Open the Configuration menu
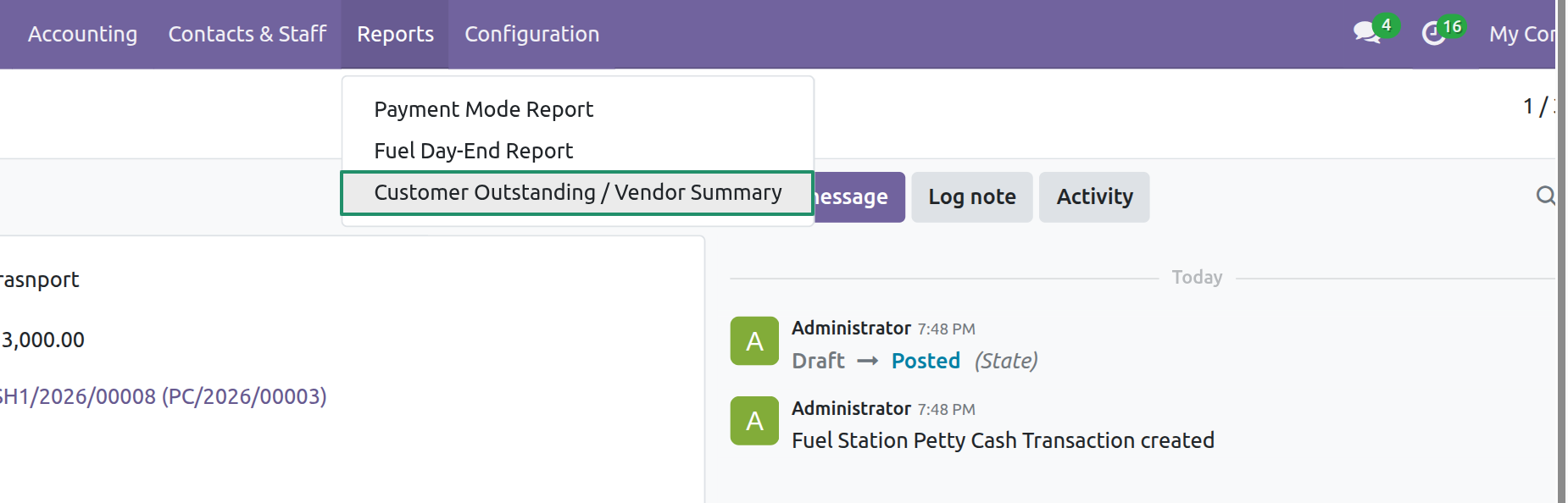Screen dimensions: 1568x503 531,34
